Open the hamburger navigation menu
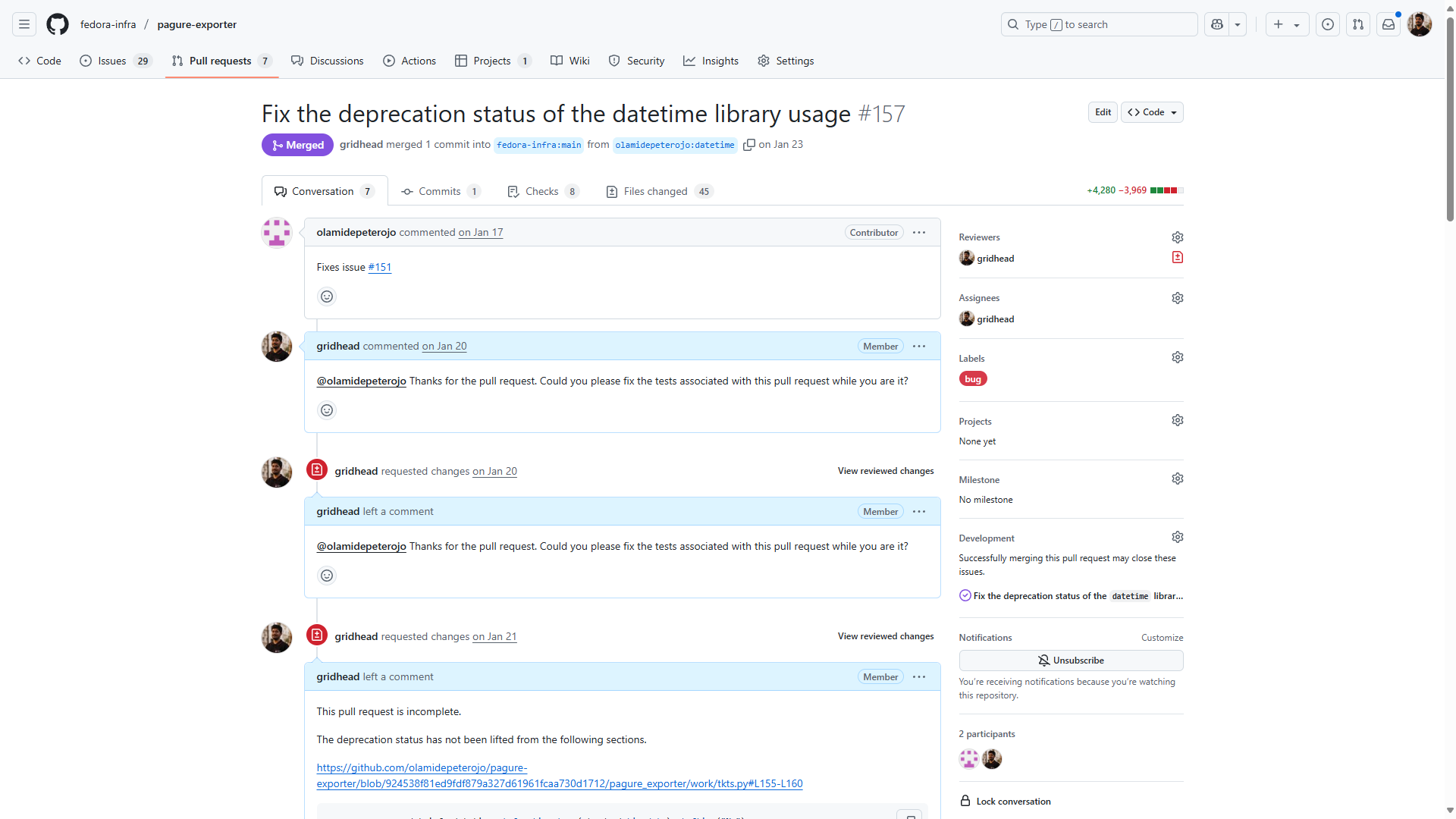1456x819 pixels. click(x=24, y=24)
